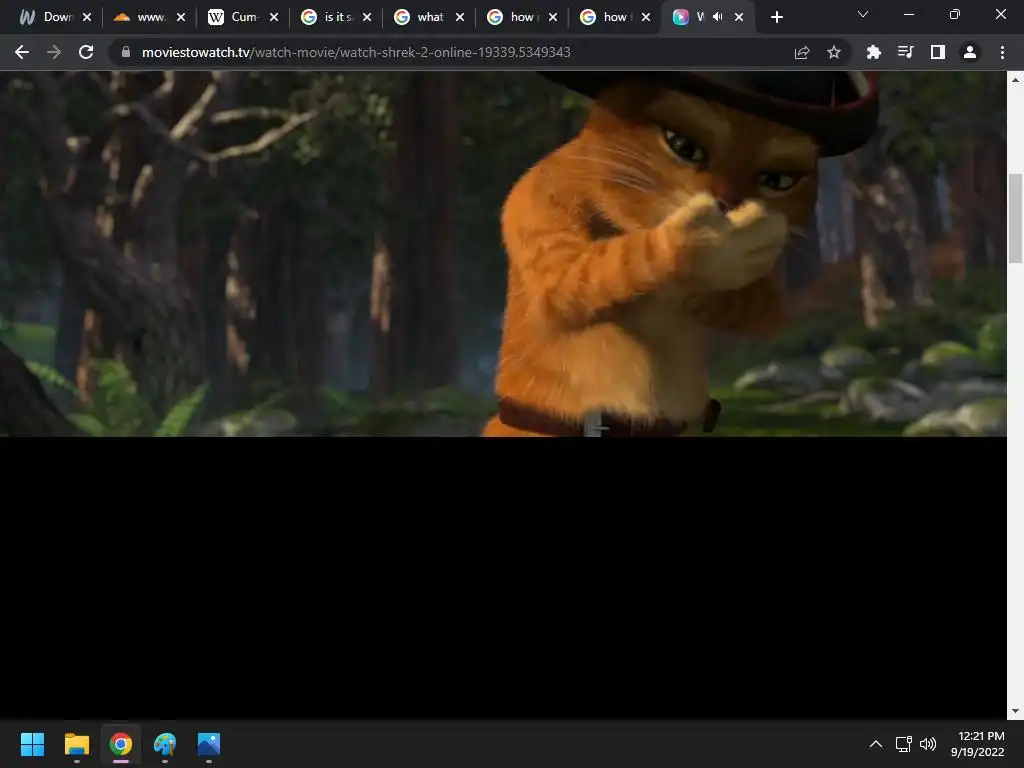Open the Paint app in taskbar
The width and height of the screenshot is (1024, 768).
pos(165,744)
